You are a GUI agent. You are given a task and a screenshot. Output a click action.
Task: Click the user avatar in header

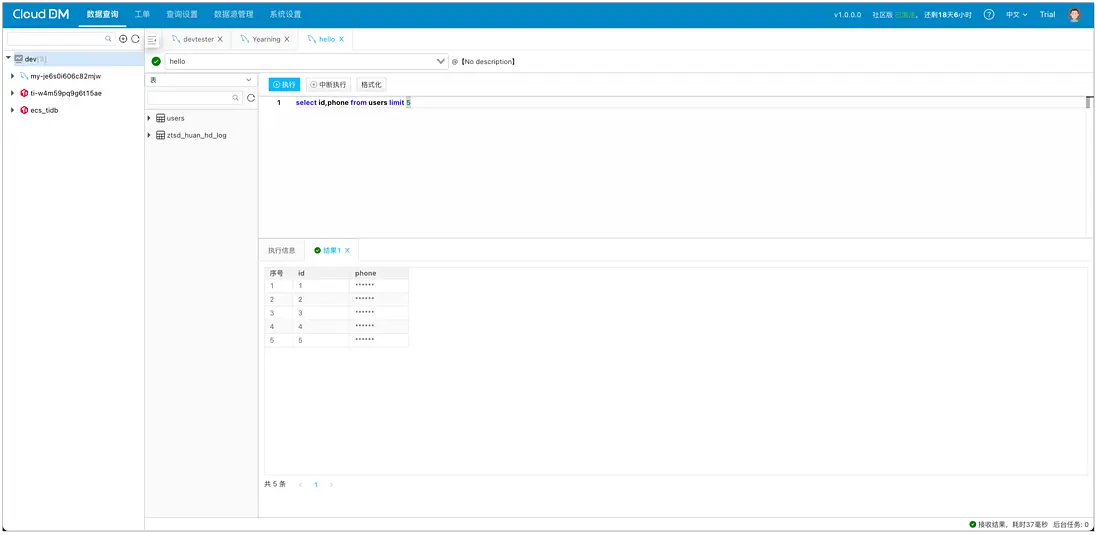click(x=1074, y=15)
